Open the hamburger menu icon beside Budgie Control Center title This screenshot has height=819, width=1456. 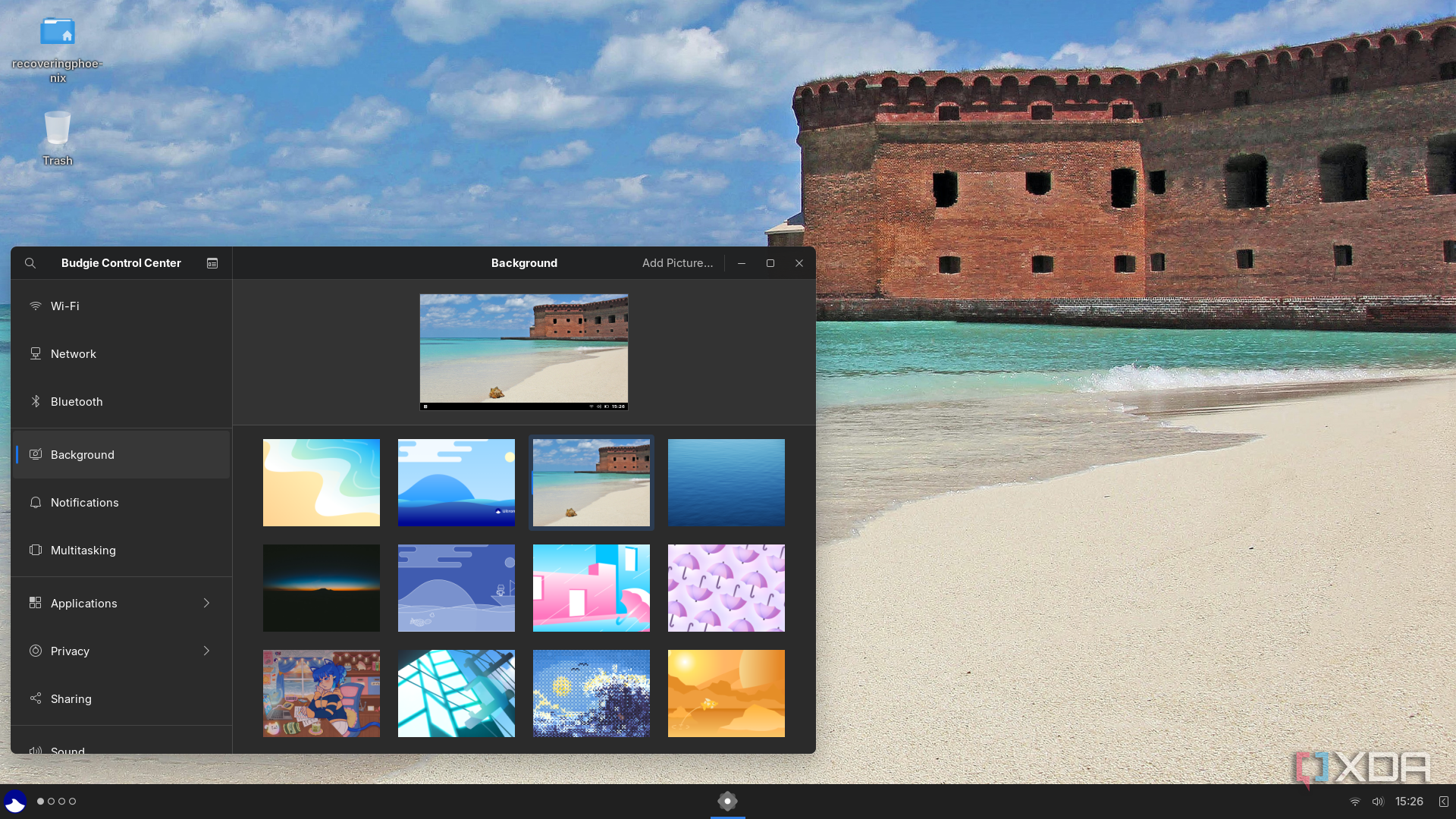click(x=212, y=263)
